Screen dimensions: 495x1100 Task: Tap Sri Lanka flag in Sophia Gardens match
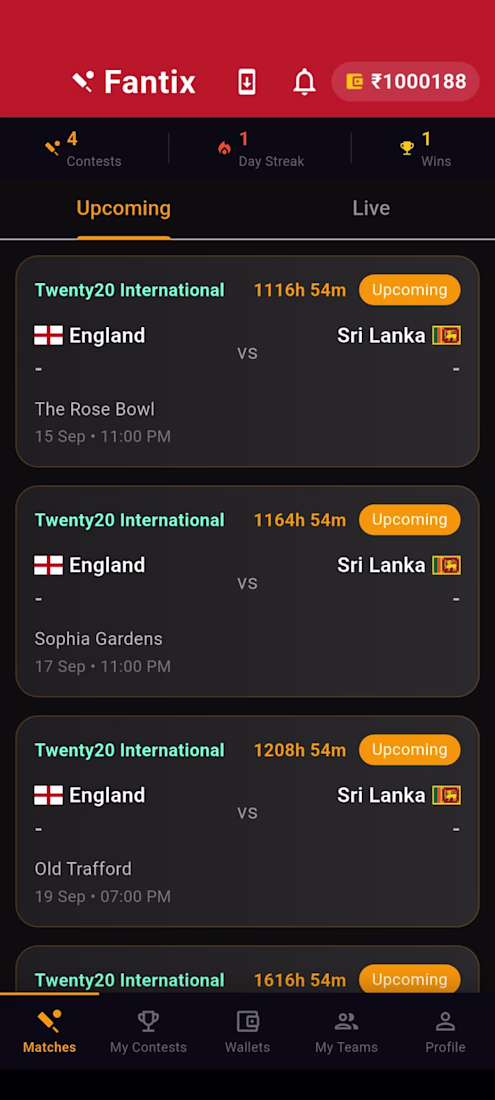447,565
